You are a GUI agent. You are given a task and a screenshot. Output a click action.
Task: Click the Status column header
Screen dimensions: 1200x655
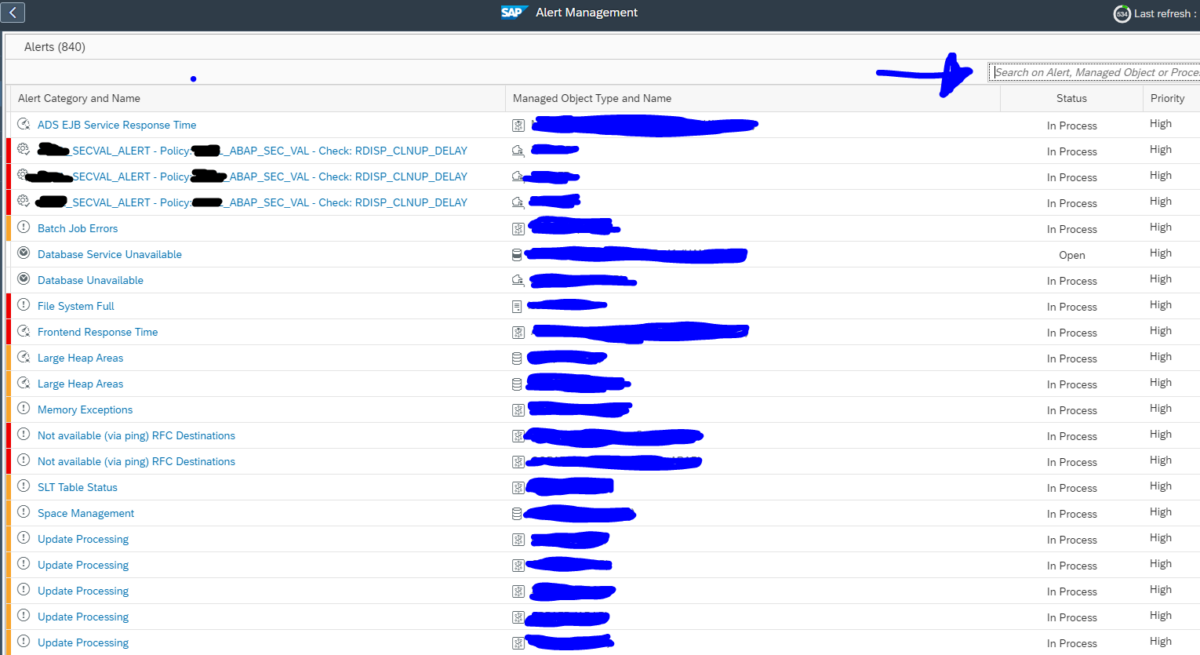pos(1071,97)
